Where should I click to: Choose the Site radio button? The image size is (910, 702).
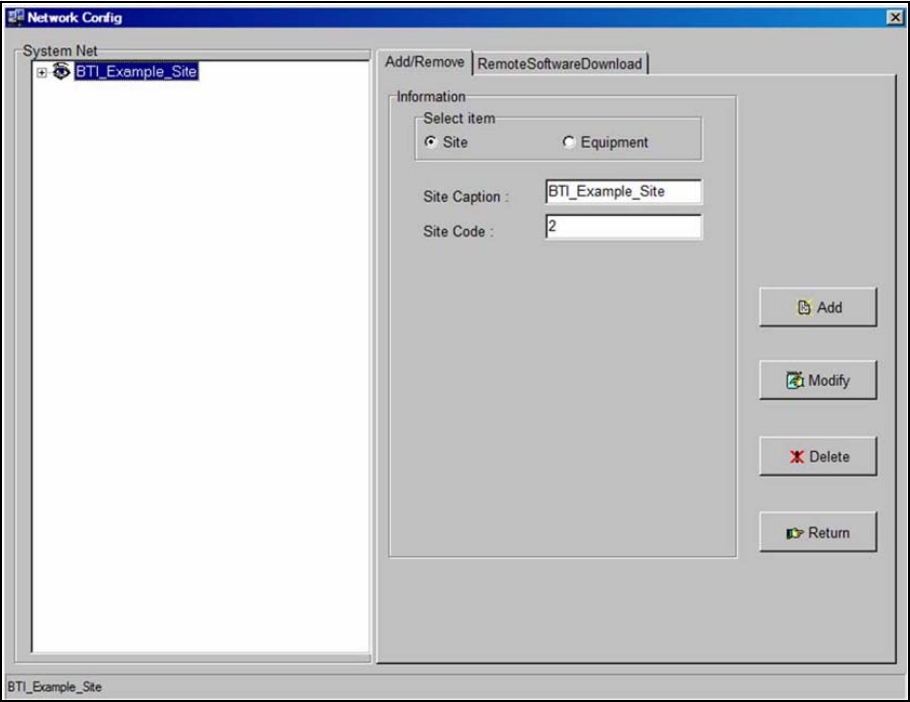click(x=430, y=142)
